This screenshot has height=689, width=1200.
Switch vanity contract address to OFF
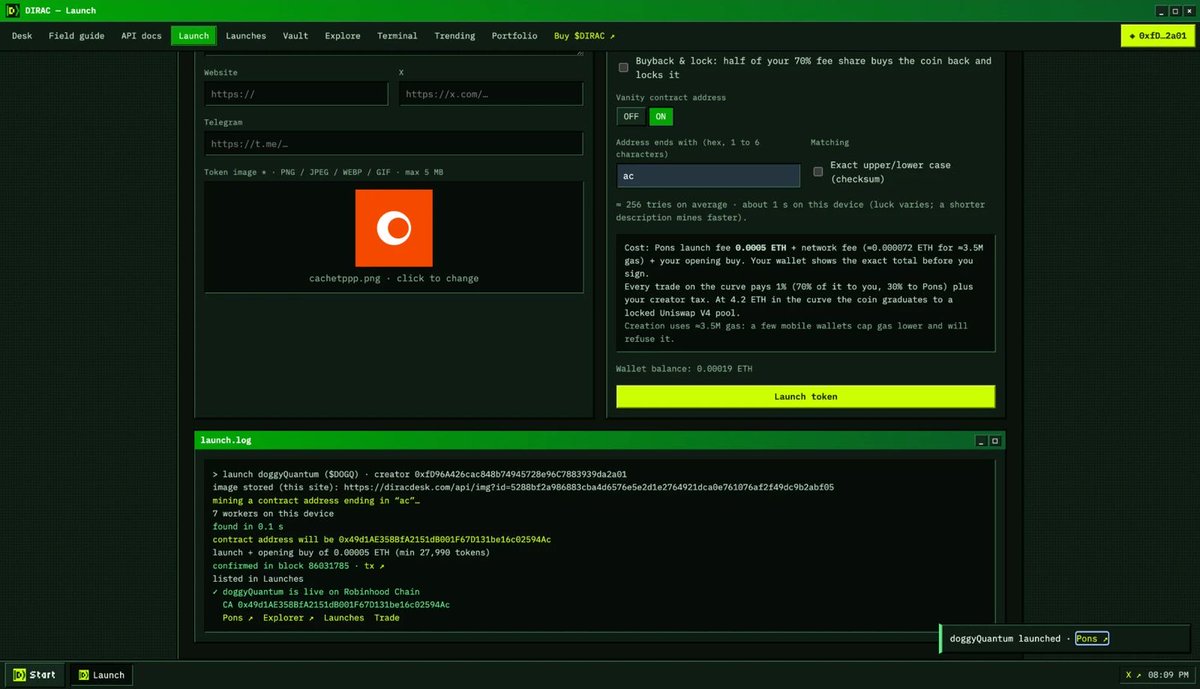pyautogui.click(x=631, y=116)
